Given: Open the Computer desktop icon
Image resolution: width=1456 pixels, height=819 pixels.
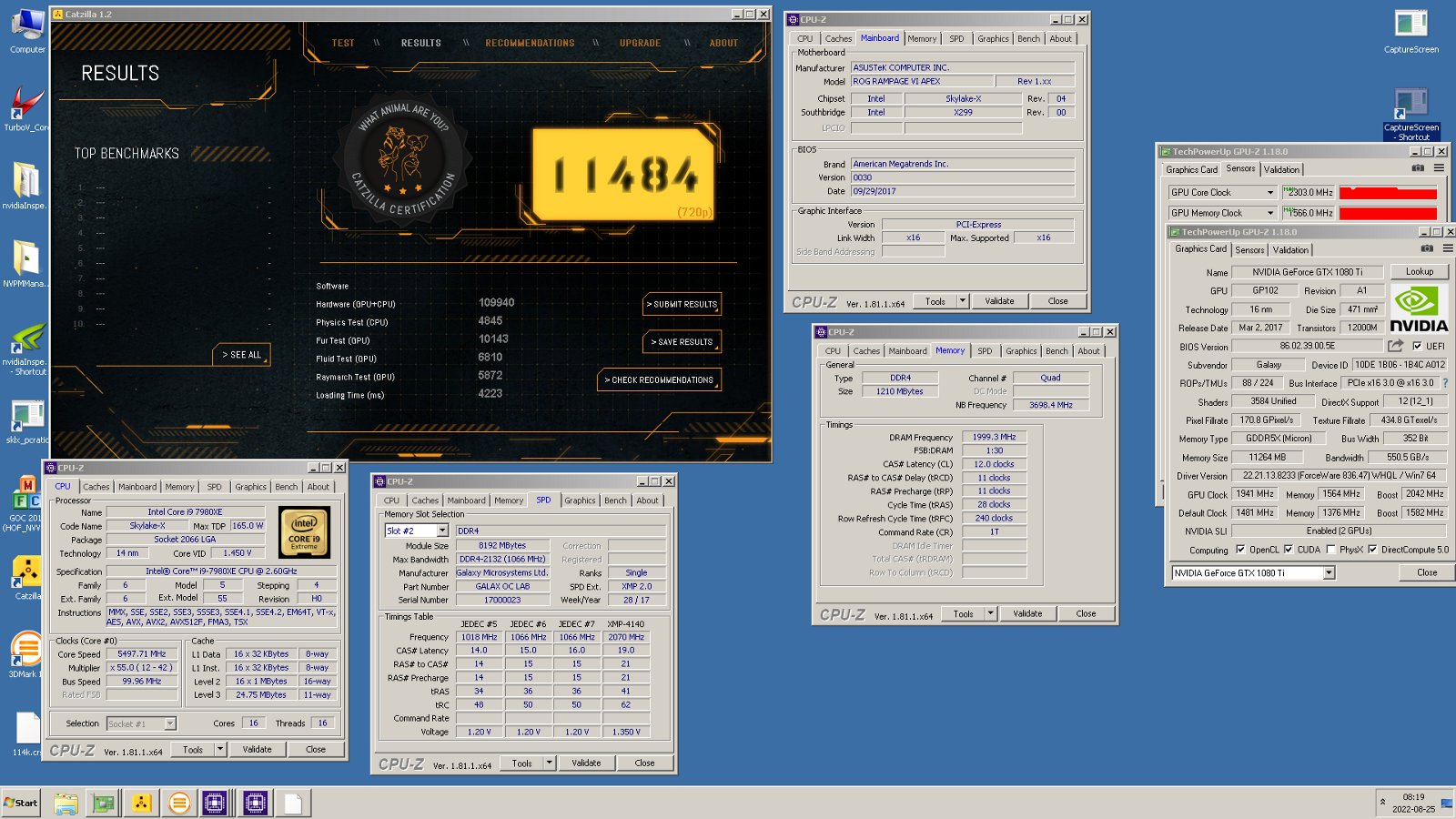Looking at the screenshot, I should [x=27, y=30].
